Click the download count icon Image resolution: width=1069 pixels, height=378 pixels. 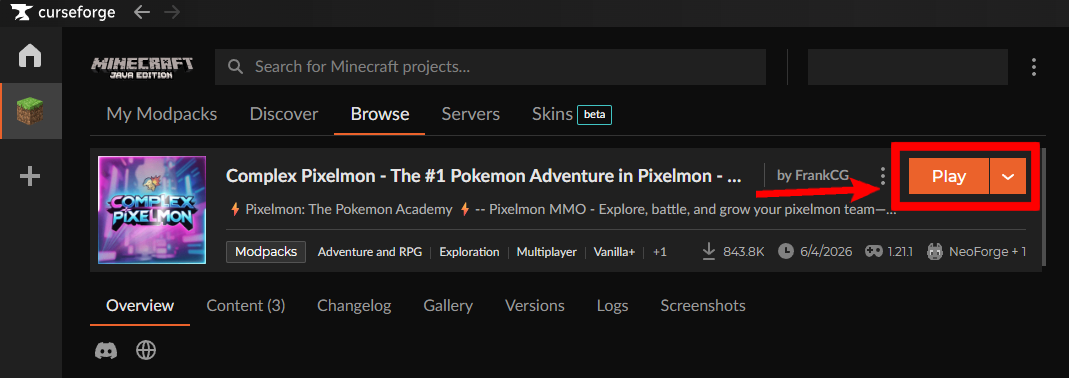(709, 252)
